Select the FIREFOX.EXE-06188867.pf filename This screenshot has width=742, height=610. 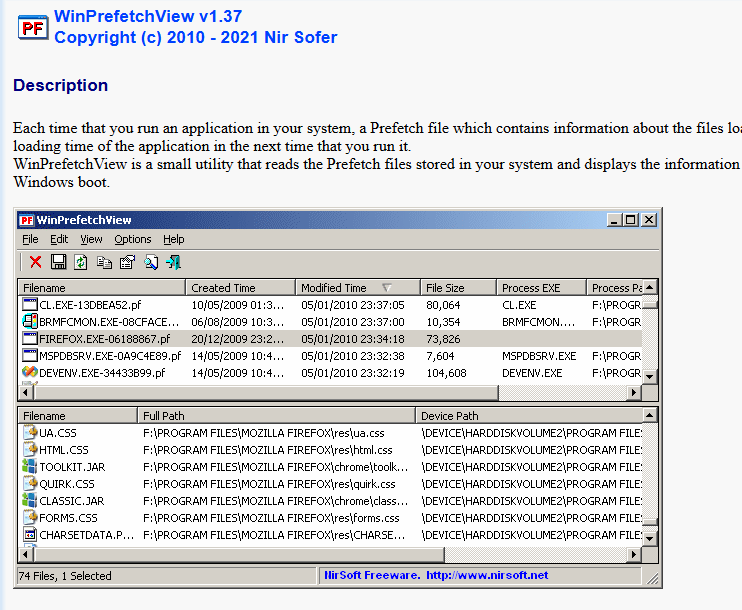105,339
